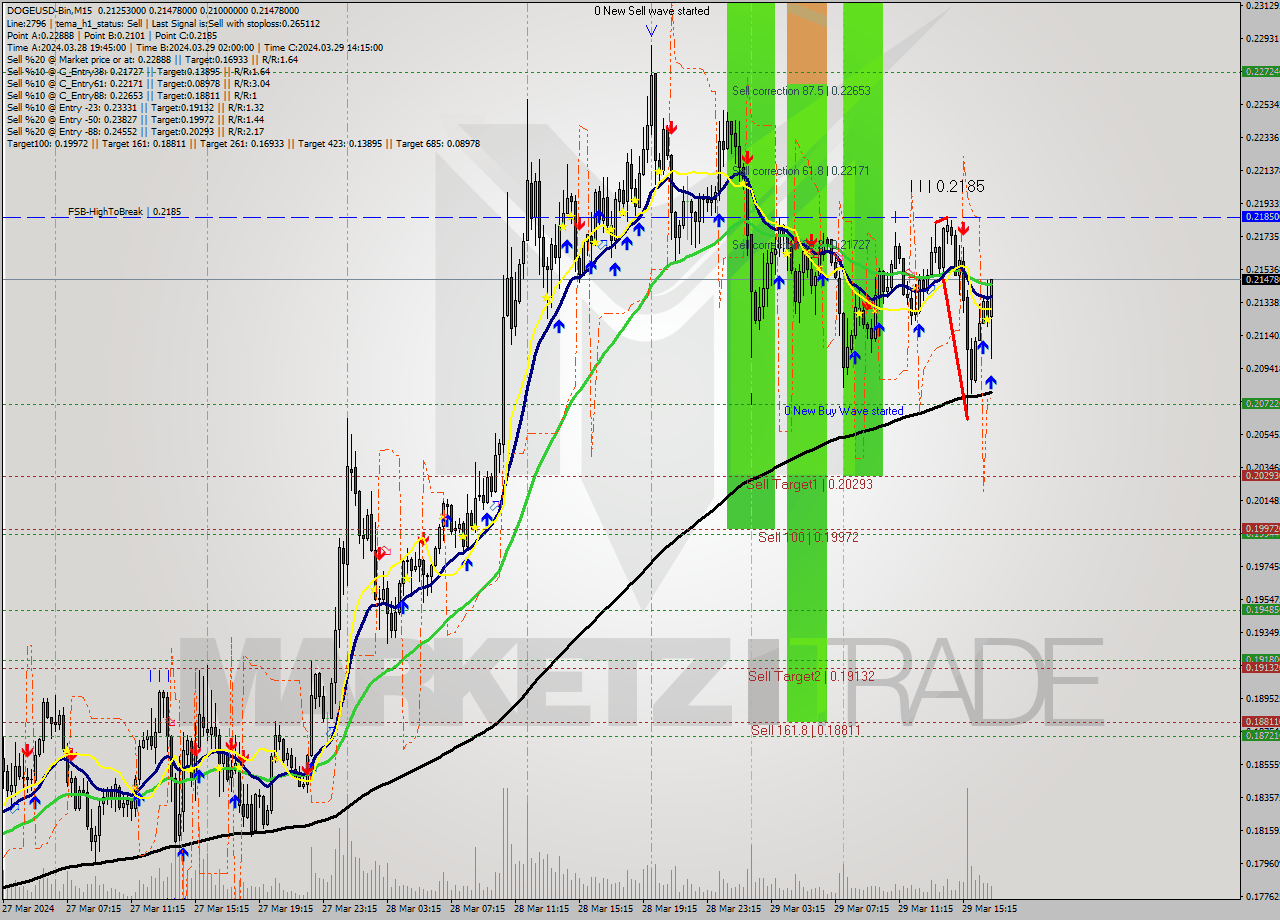Image resolution: width=1280 pixels, height=920 pixels.
Task: Click the red 0.20293 price tag
Action: [1260, 475]
